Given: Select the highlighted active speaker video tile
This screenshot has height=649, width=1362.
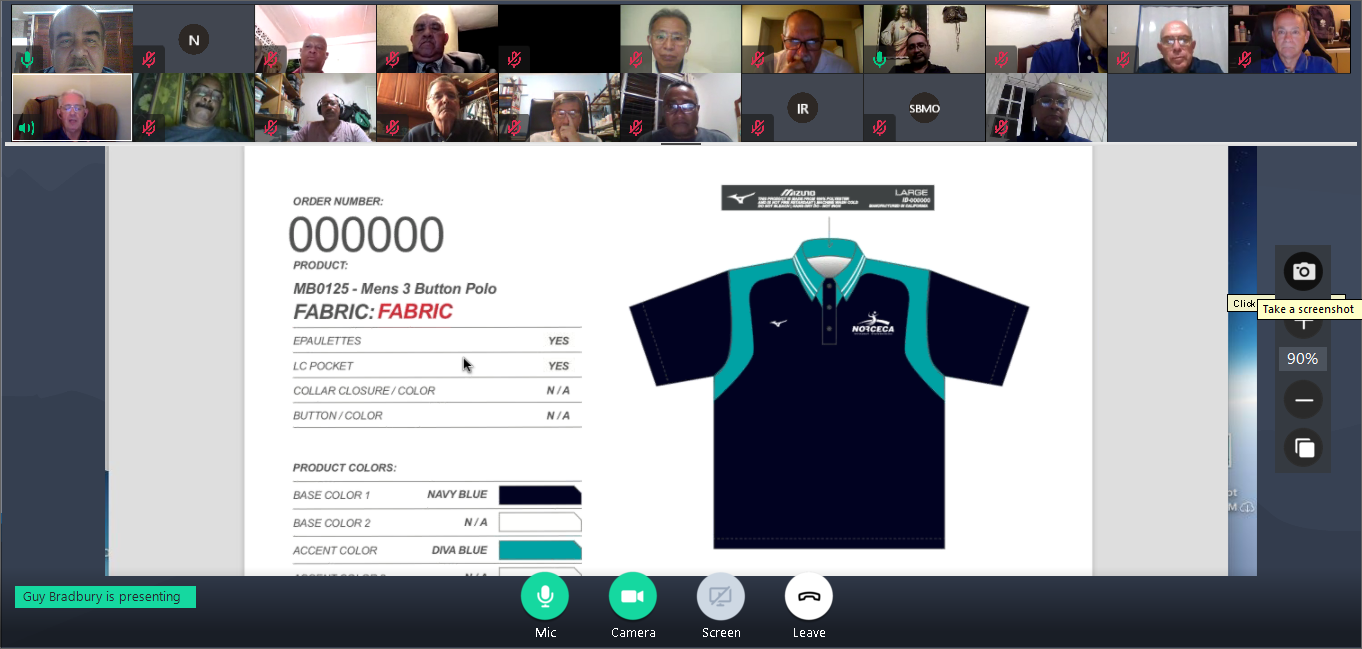Looking at the screenshot, I should (x=72, y=107).
